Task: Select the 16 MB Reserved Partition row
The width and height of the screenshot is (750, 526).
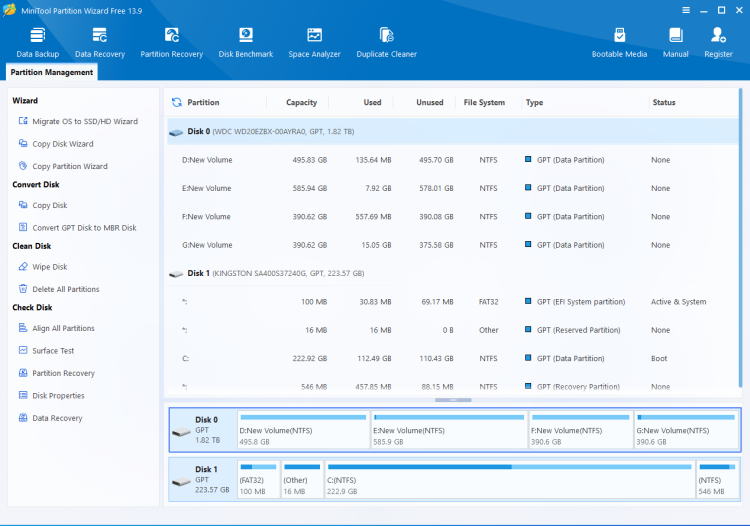Action: click(452, 330)
